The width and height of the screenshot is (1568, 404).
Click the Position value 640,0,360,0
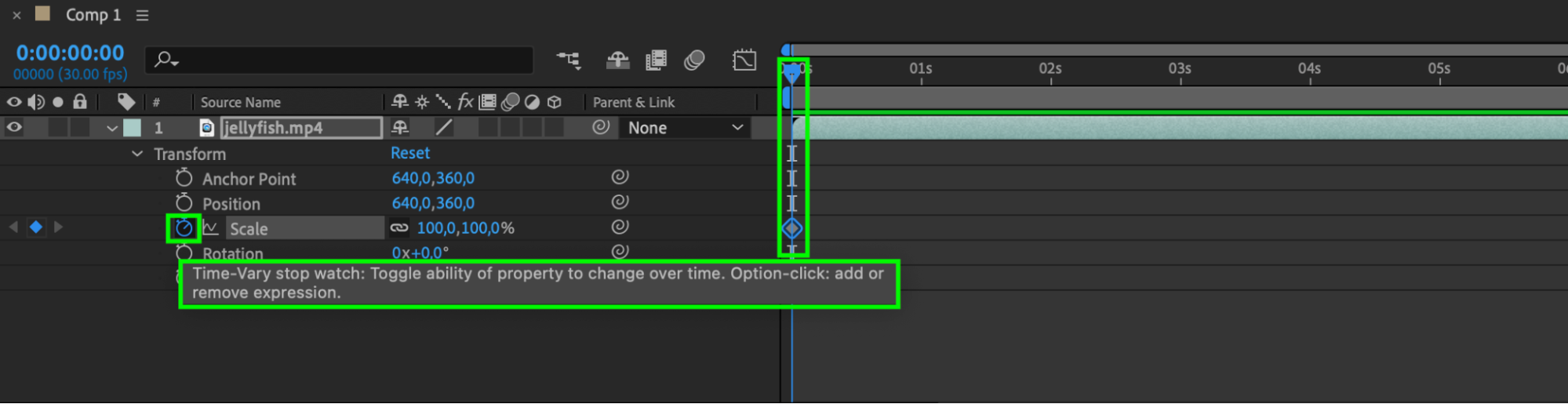point(433,203)
